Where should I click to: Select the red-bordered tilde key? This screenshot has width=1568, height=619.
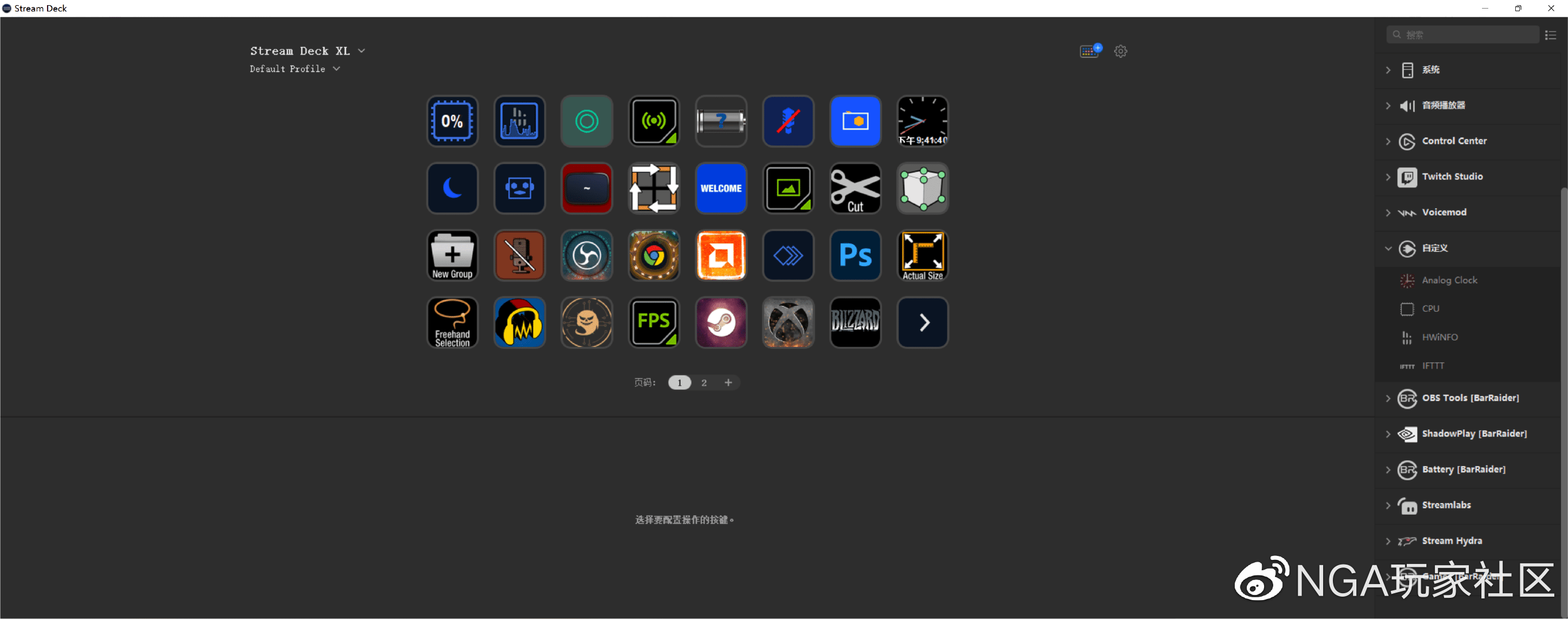point(587,188)
